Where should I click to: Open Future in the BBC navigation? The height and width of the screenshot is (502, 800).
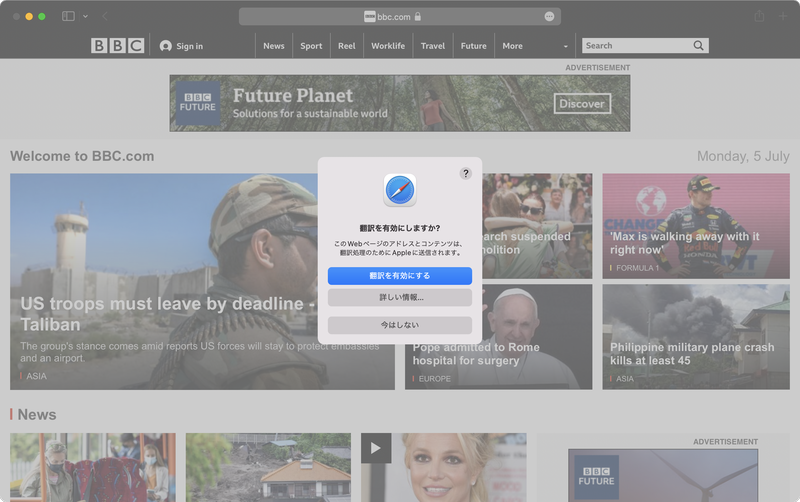[x=473, y=46]
